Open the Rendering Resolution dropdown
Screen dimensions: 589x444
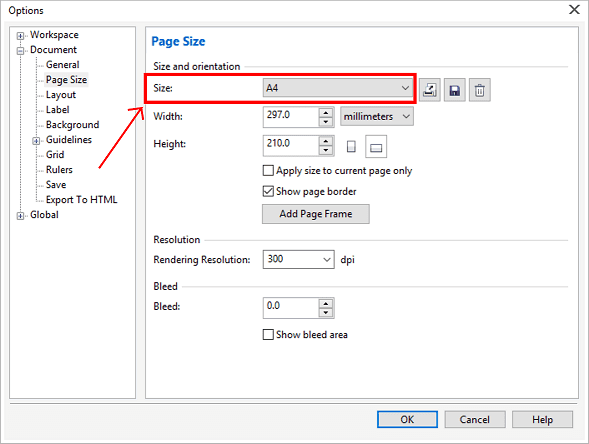click(x=327, y=260)
